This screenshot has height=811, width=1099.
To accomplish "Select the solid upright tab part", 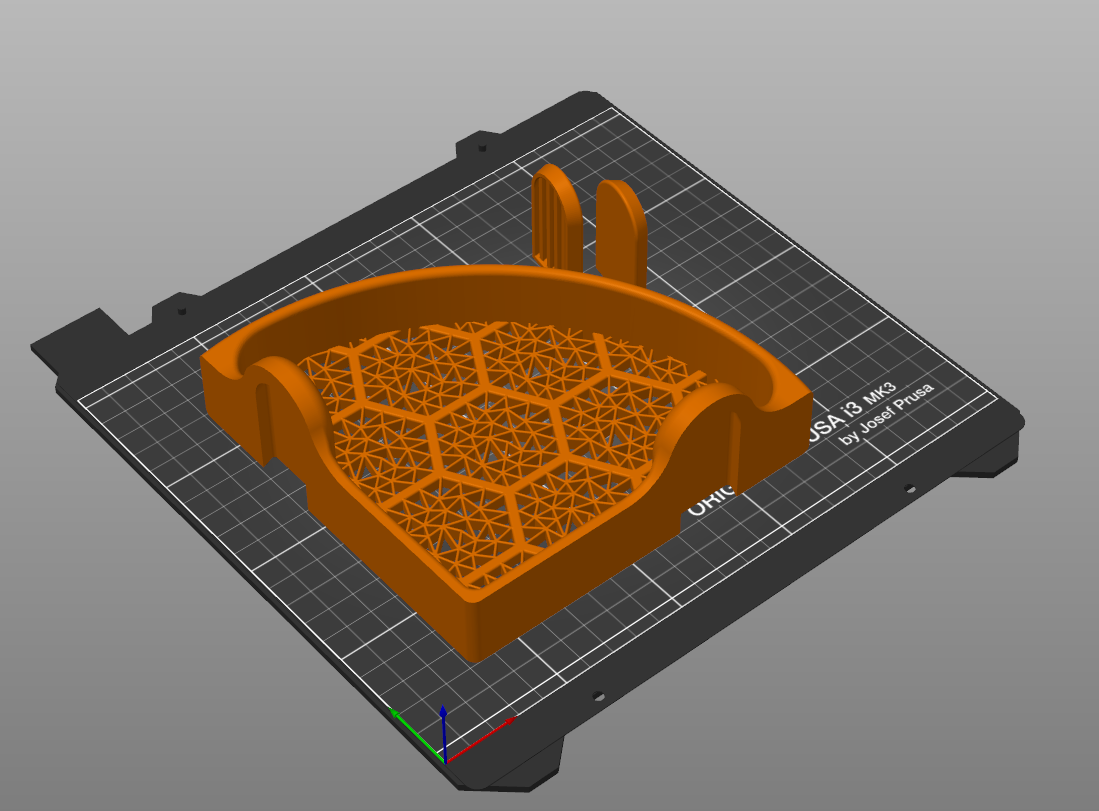I will [x=620, y=231].
